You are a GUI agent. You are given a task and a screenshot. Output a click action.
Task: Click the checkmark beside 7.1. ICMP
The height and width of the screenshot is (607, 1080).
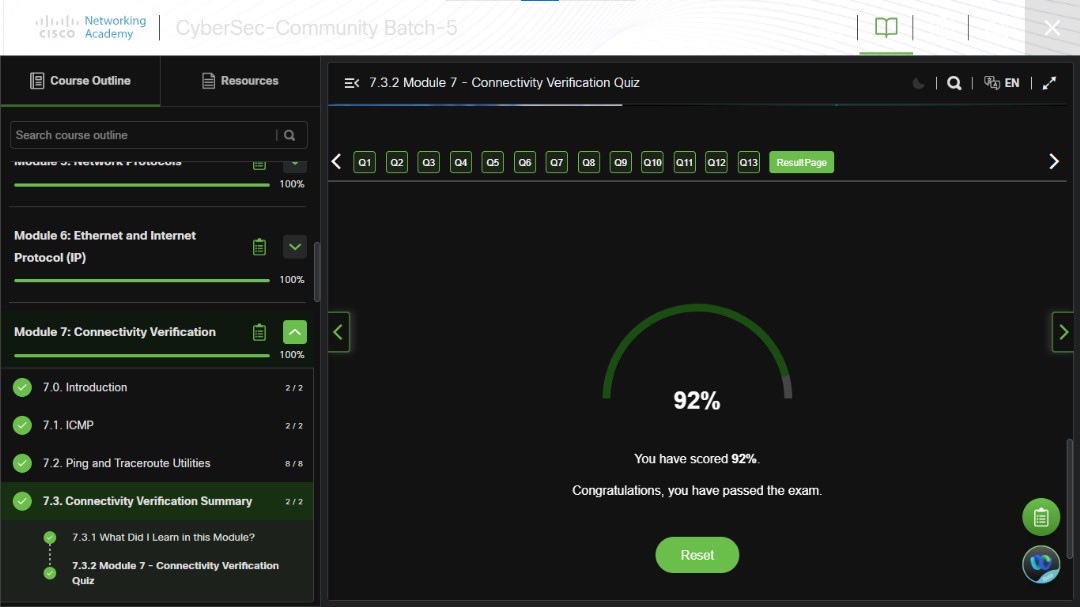point(22,425)
